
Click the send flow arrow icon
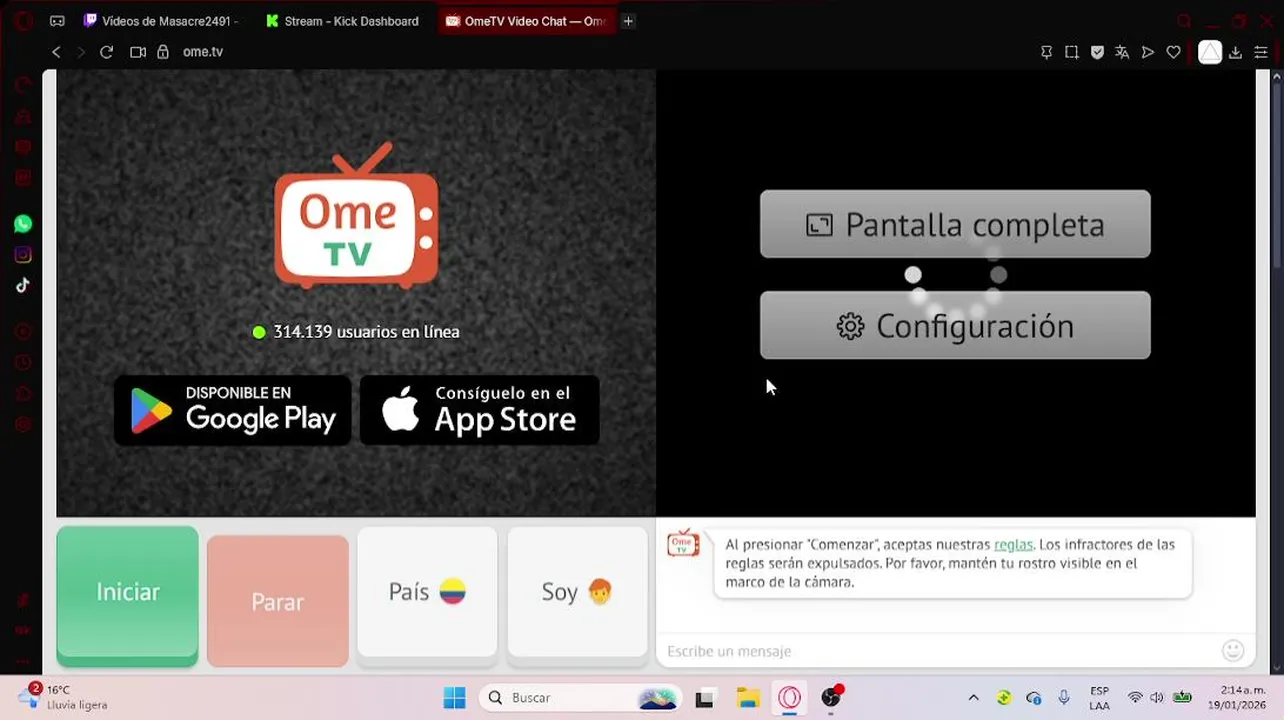pyautogui.click(x=1148, y=52)
